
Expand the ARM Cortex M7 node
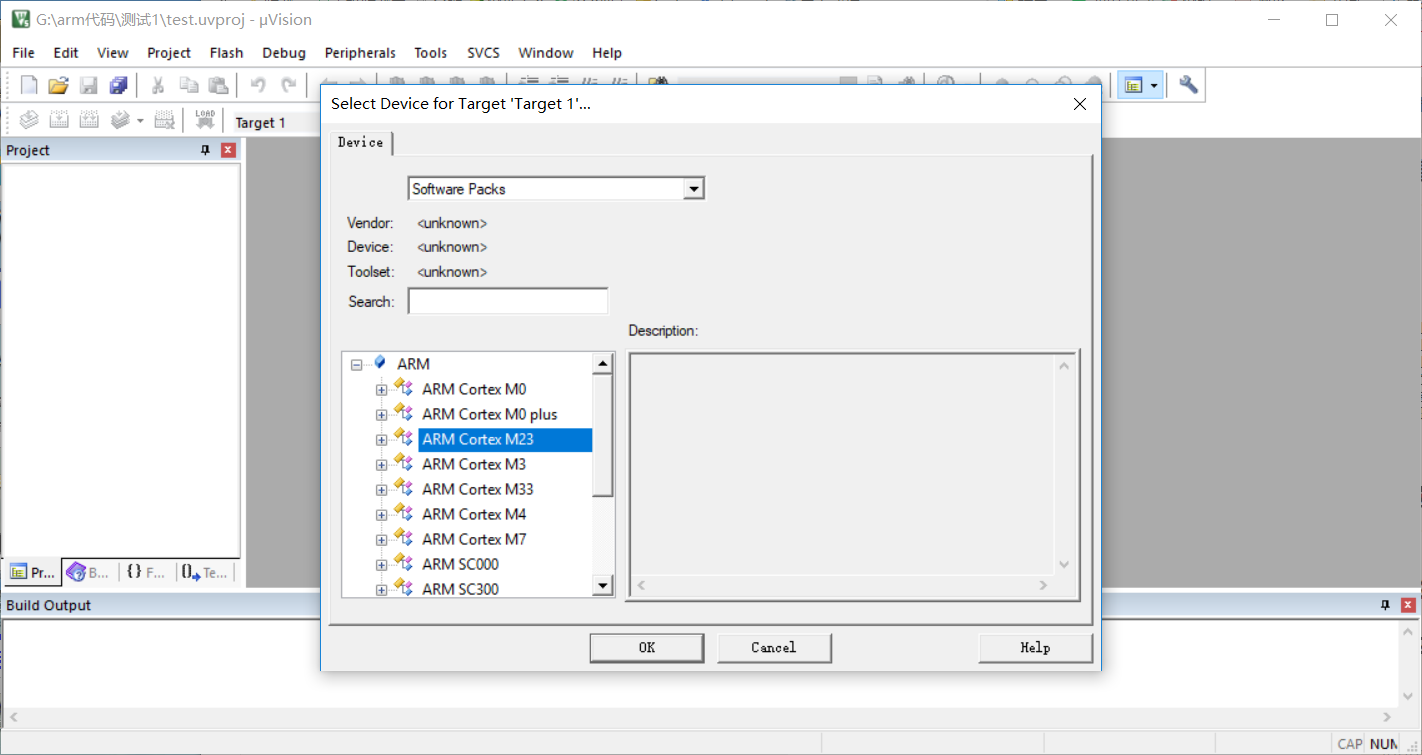(x=381, y=540)
